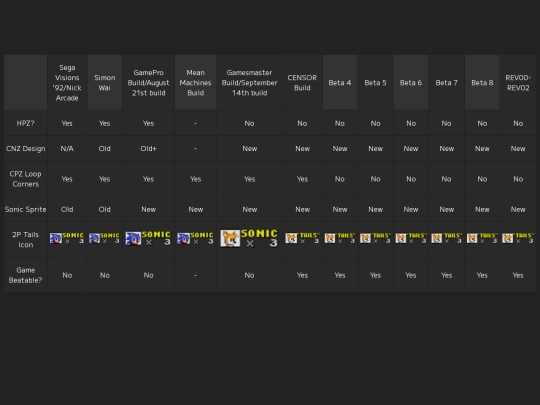Click the Tails icon under Beta 6
Screen dimensions: 540x405
tap(411, 238)
